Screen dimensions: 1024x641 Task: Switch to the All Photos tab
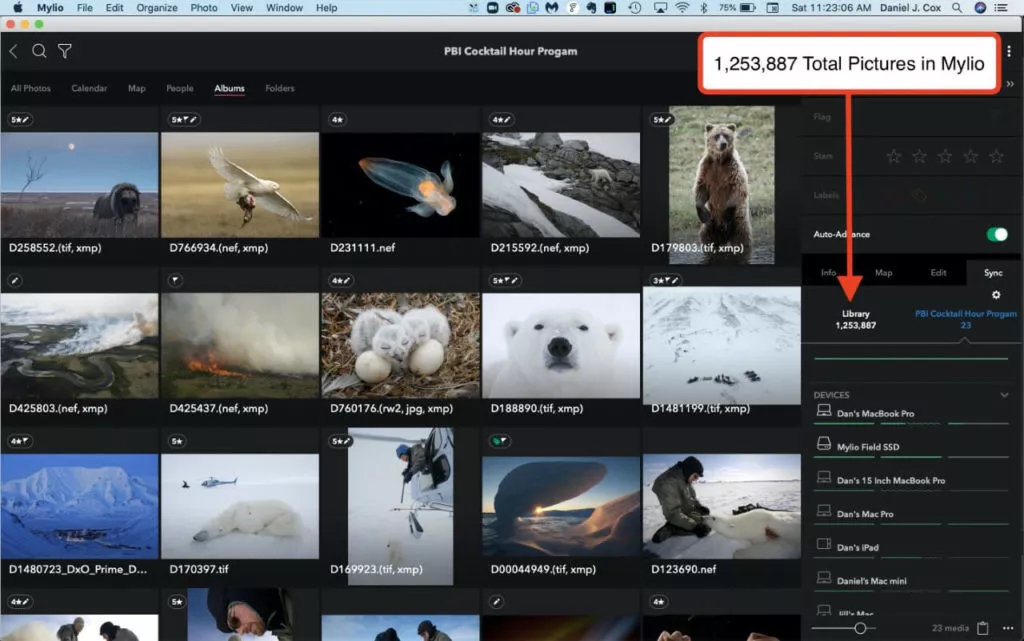pos(31,88)
